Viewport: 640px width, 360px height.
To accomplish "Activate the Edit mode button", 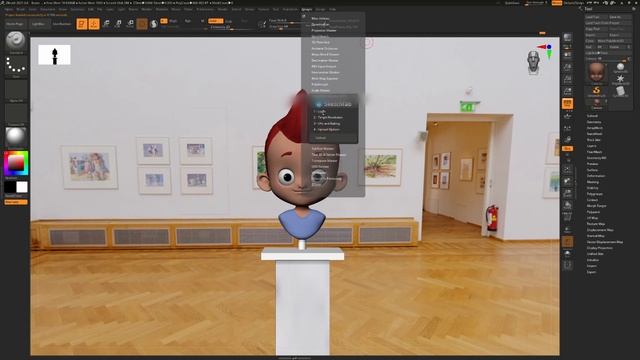I will tap(82, 24).
